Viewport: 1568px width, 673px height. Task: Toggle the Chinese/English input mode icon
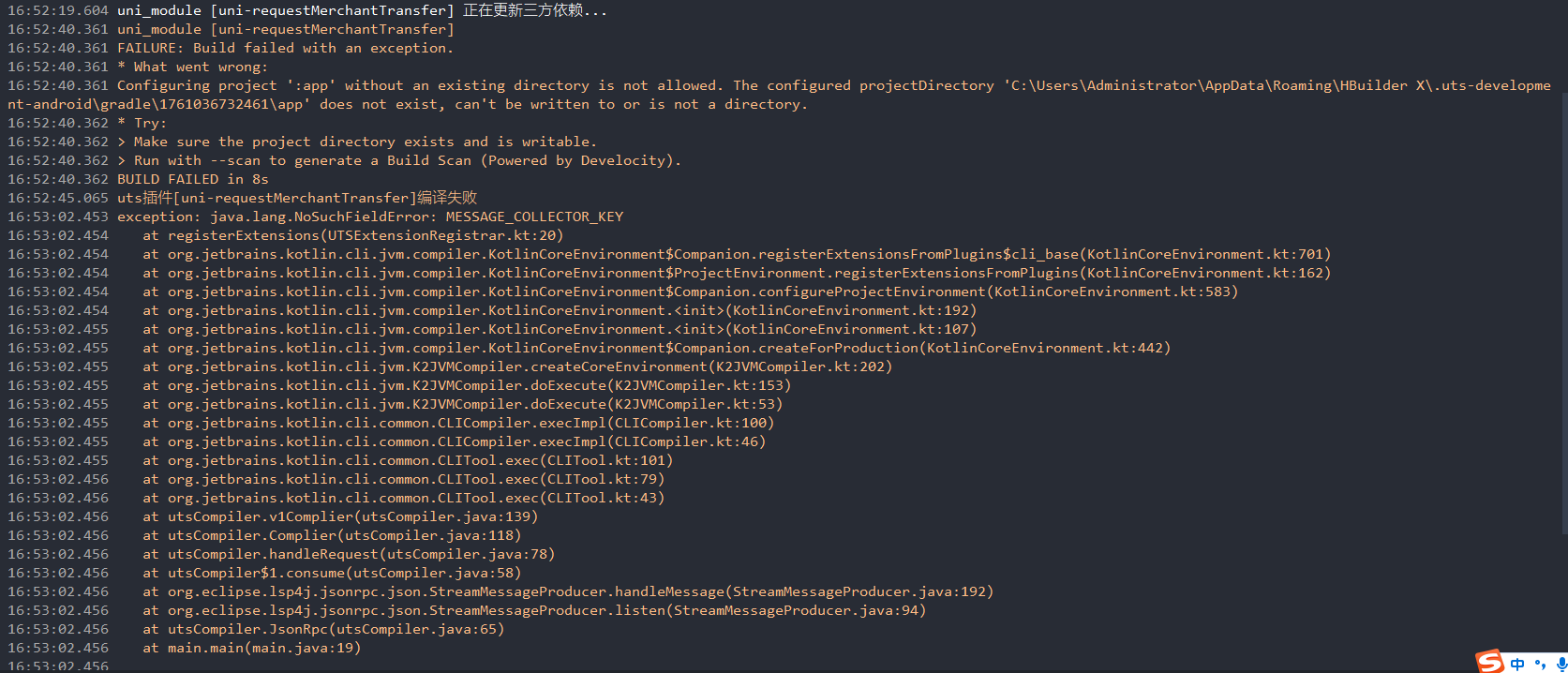click(1517, 664)
